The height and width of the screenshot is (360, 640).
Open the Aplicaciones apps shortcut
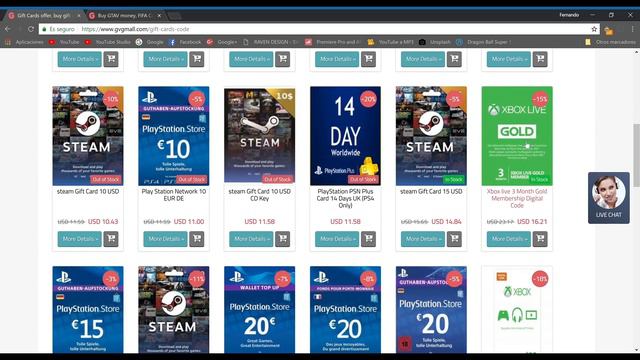(x=24, y=42)
